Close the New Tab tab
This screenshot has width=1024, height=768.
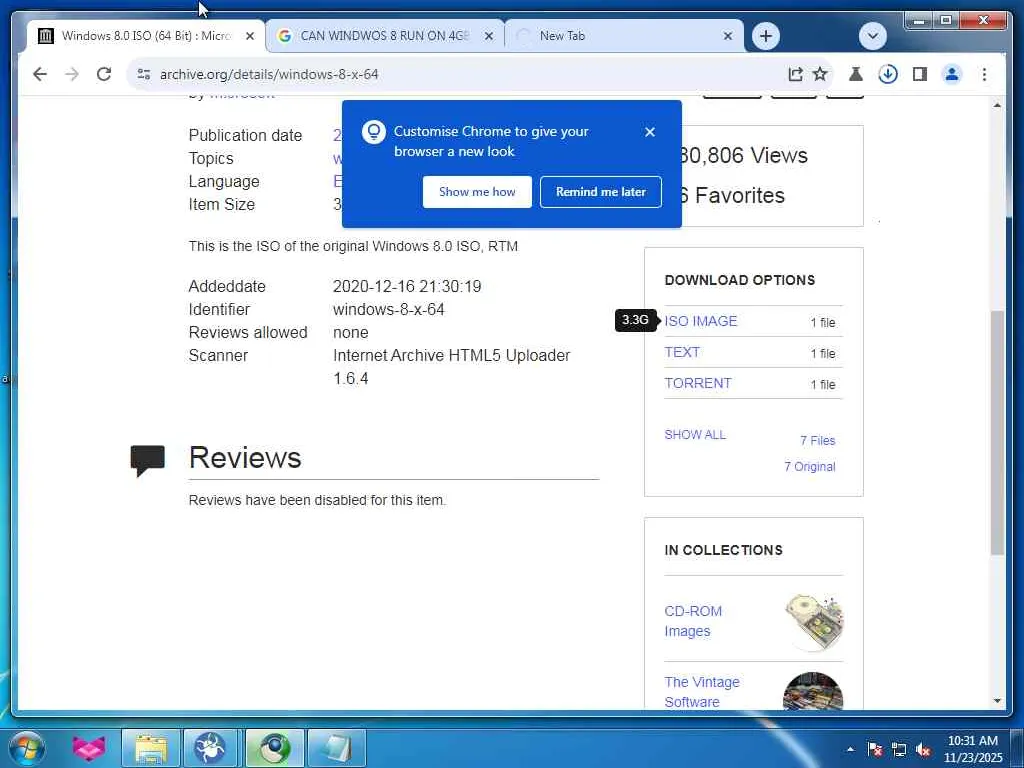click(728, 36)
